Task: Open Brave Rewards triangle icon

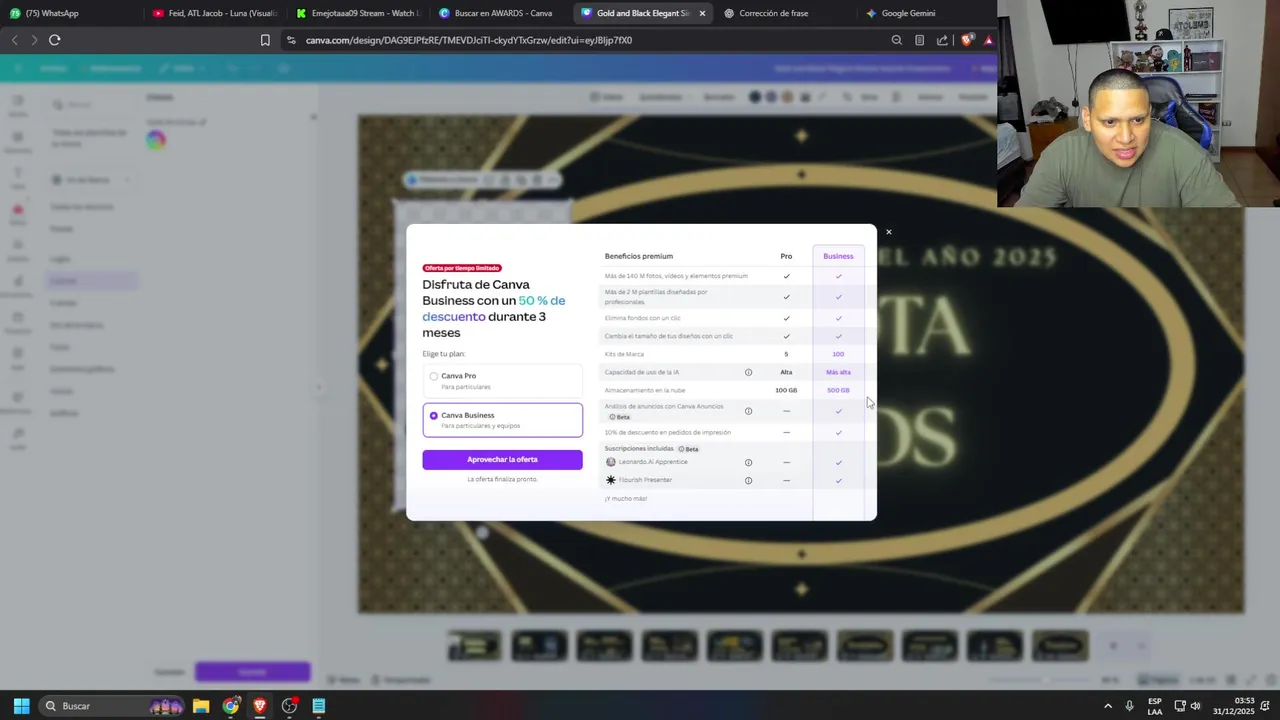Action: pos(988,40)
